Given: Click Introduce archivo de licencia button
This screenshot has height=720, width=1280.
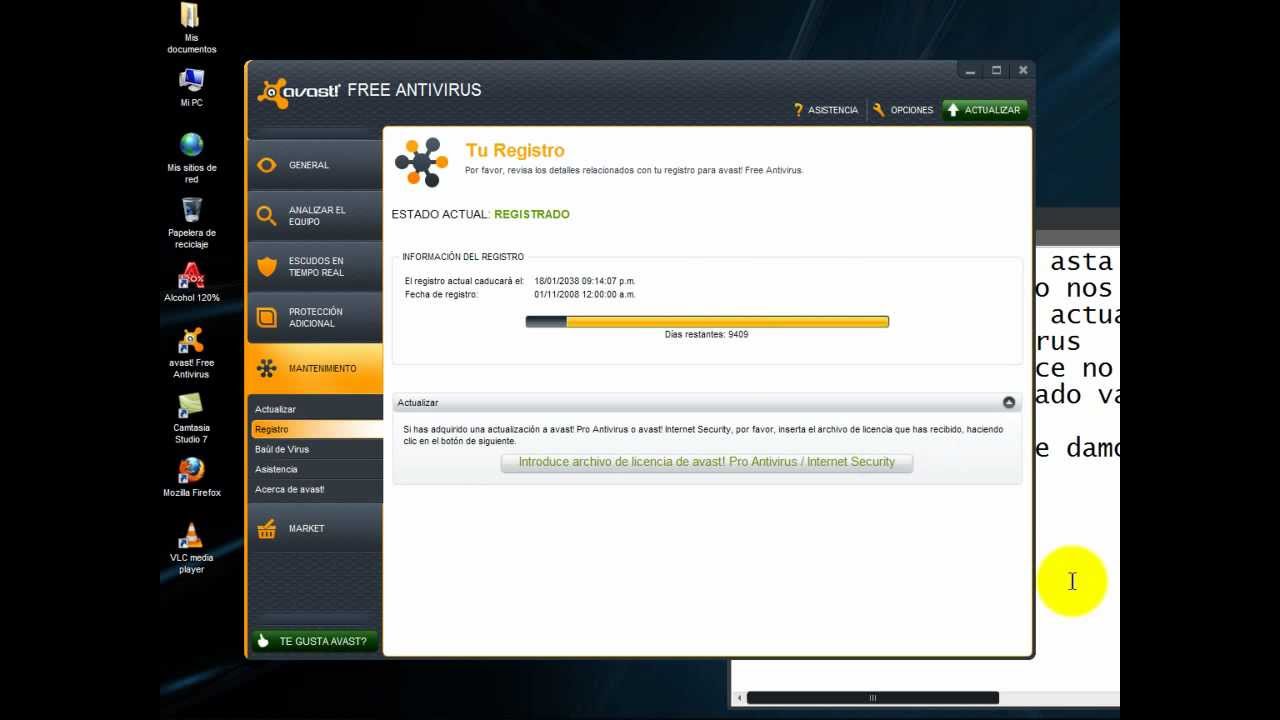Looking at the screenshot, I should coord(706,462).
